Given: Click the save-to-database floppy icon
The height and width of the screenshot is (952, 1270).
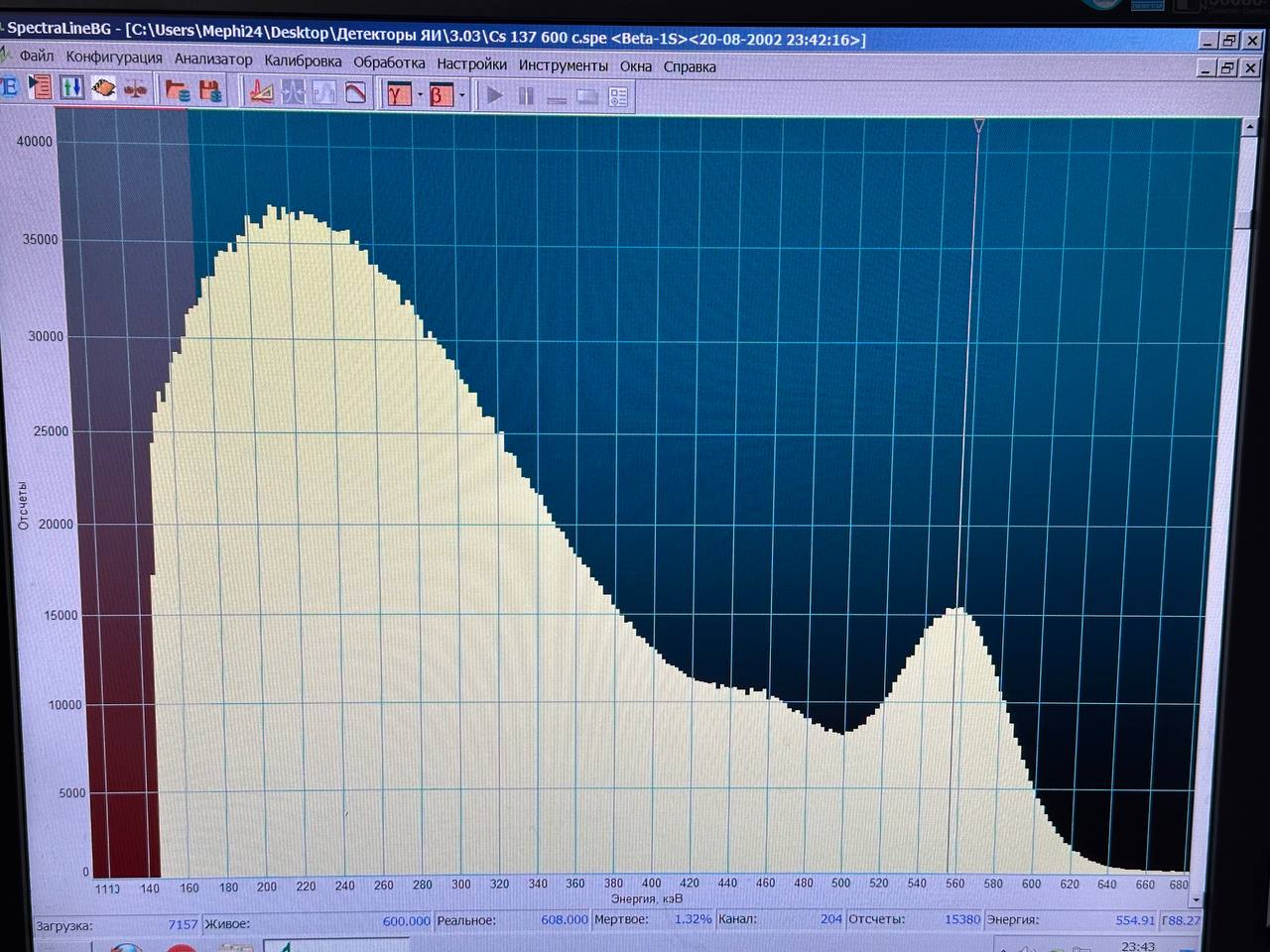Looking at the screenshot, I should click(x=210, y=92).
